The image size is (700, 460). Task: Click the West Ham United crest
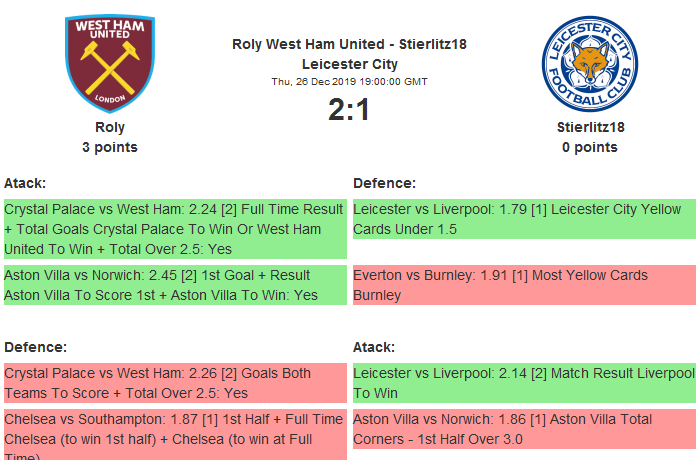110,64
